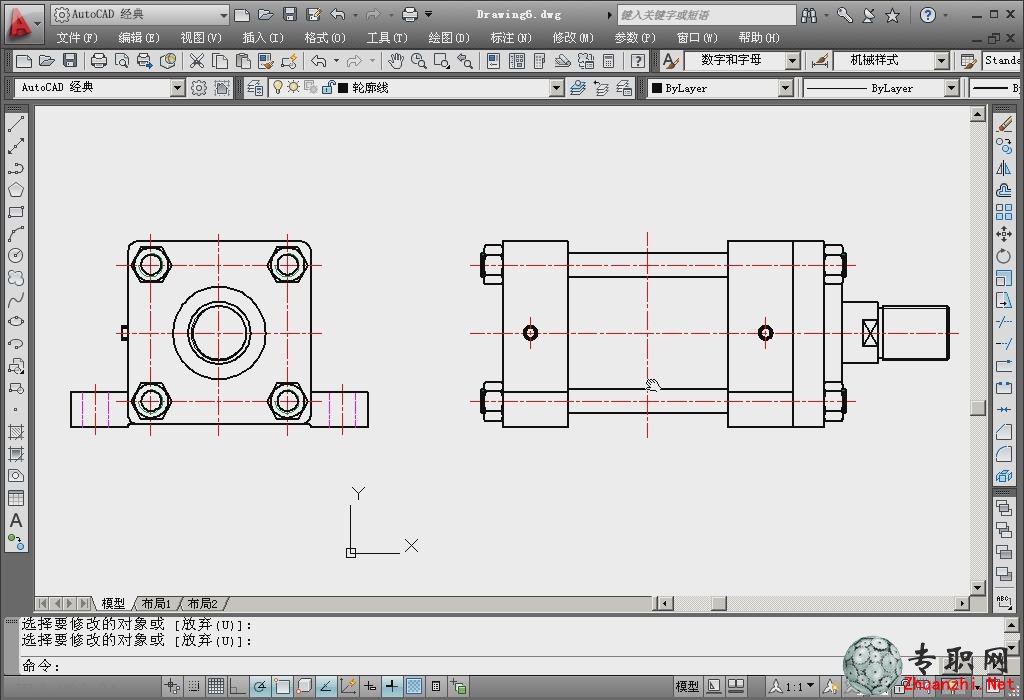
Task: Select the Spline curve tool
Action: (16, 300)
